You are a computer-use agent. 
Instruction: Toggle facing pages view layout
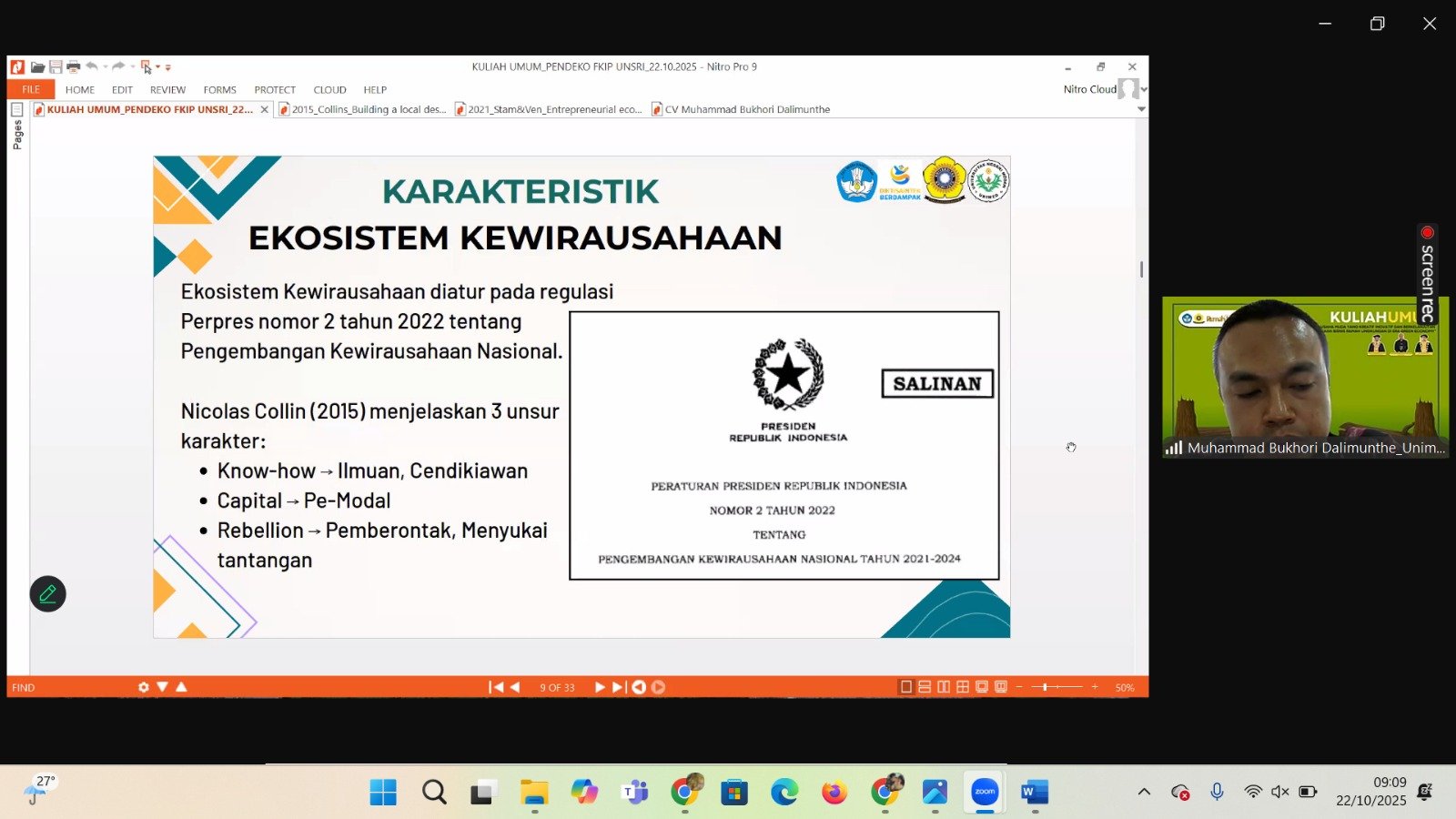tap(944, 687)
